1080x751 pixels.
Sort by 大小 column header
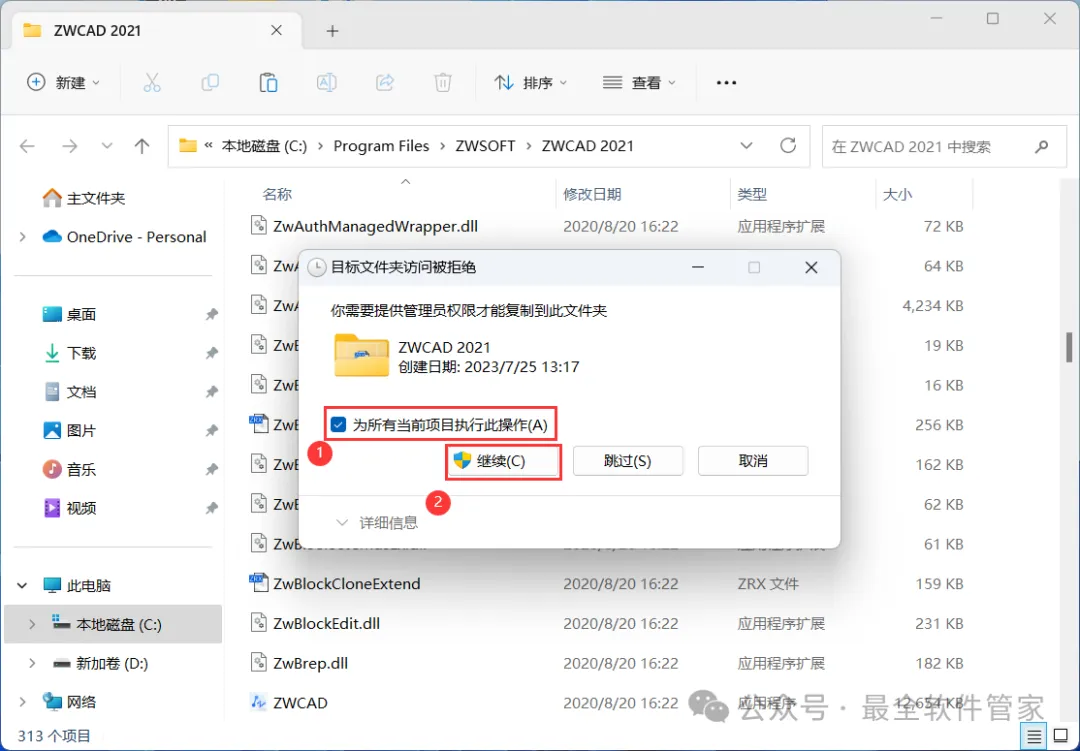tap(897, 194)
